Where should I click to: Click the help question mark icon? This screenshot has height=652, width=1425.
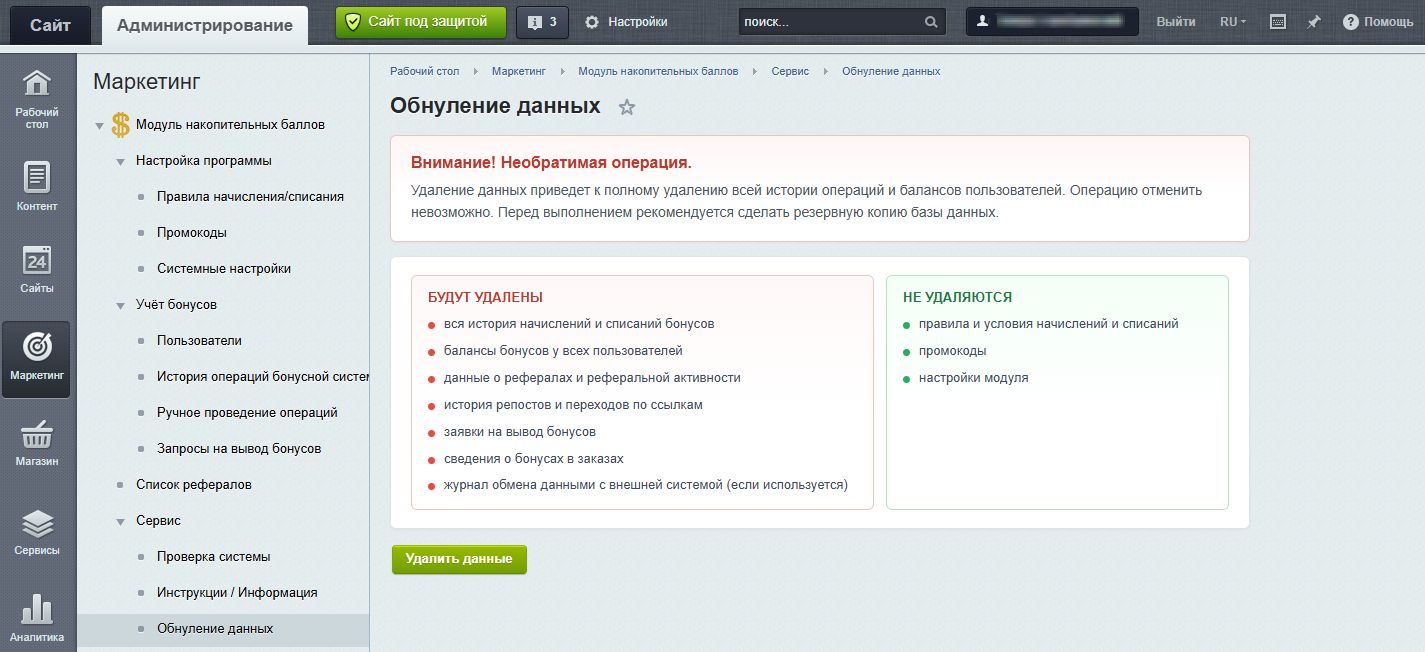point(1351,22)
